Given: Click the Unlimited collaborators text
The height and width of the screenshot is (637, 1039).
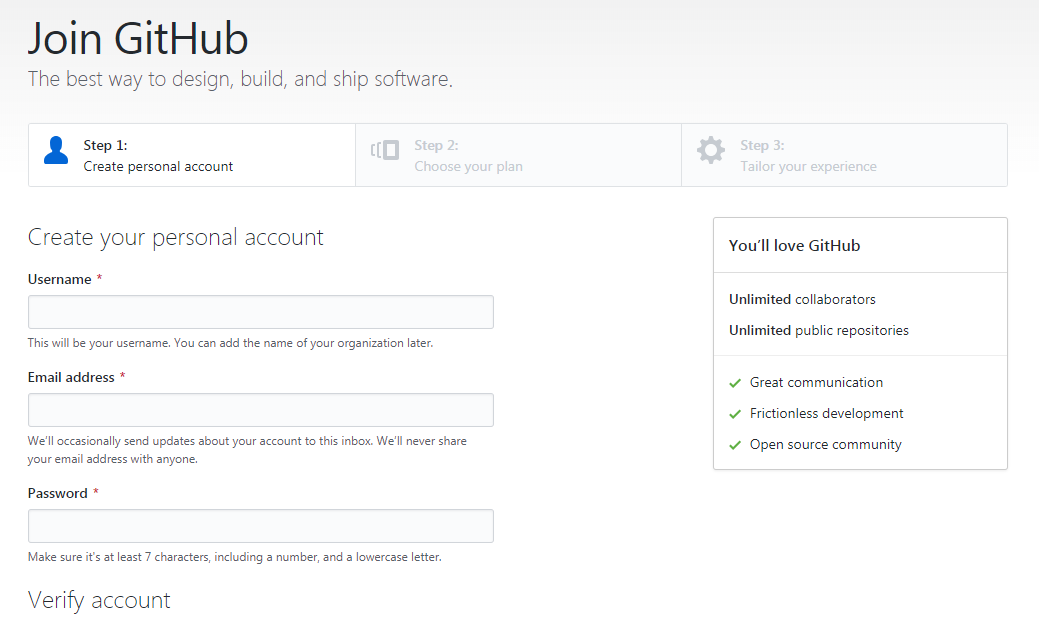Looking at the screenshot, I should pyautogui.click(x=802, y=300).
